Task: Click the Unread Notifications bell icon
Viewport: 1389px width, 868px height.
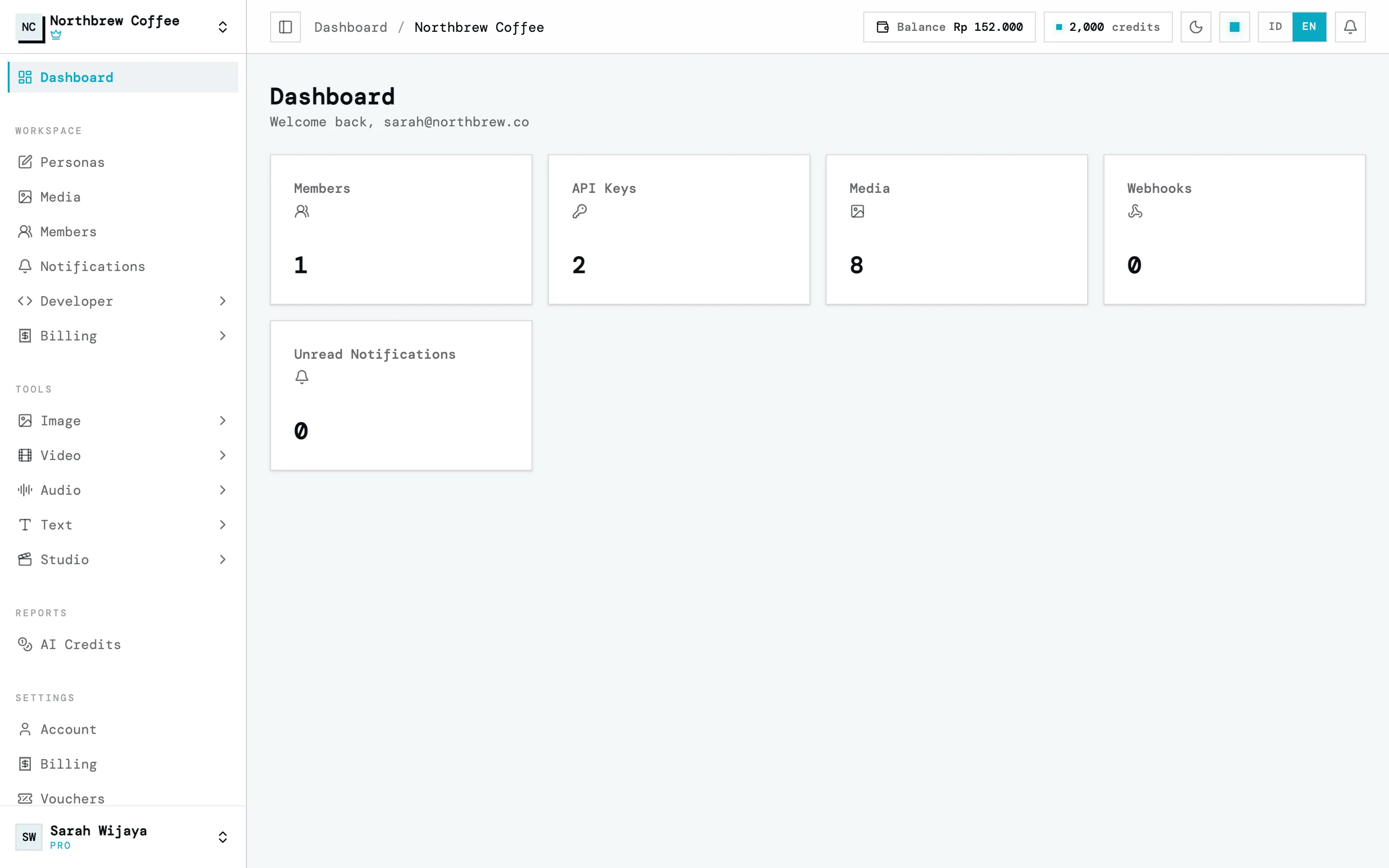Action: click(x=302, y=377)
